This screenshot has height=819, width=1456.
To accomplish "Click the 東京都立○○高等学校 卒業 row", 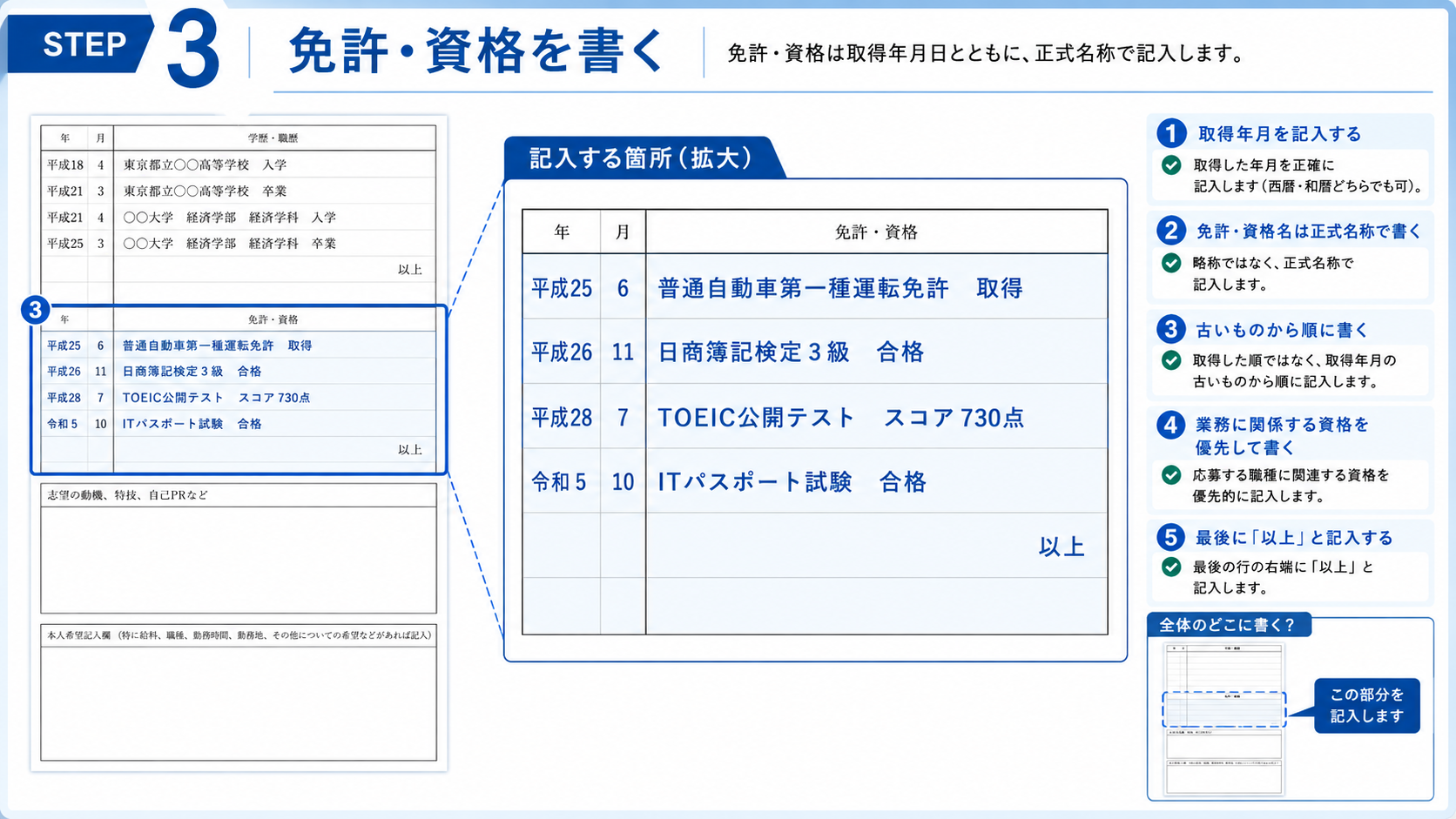I will point(239,191).
